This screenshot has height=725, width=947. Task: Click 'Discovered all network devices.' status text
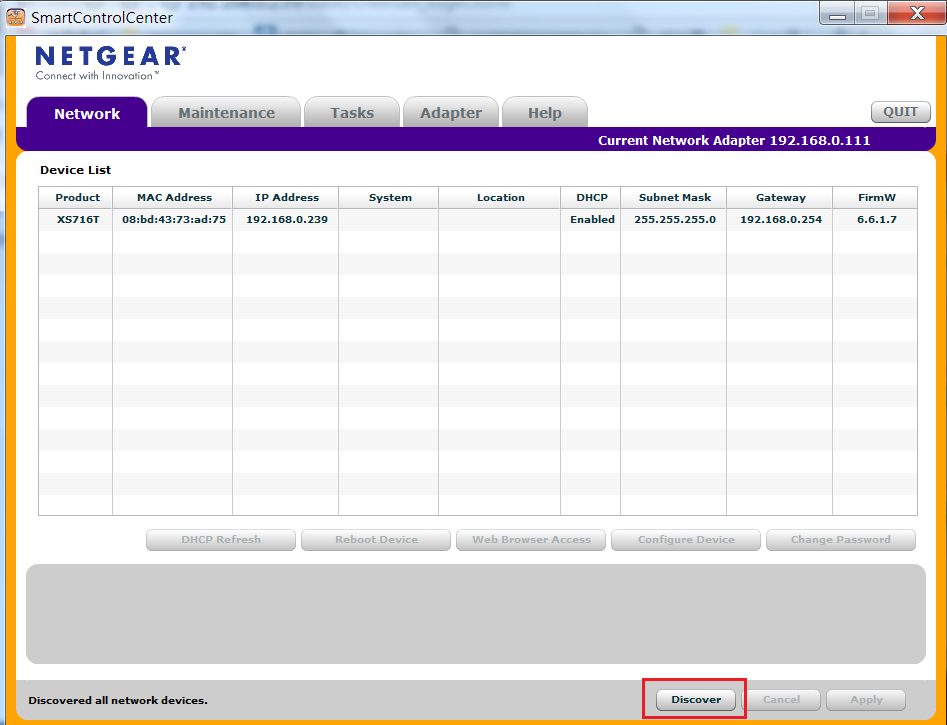[118, 700]
